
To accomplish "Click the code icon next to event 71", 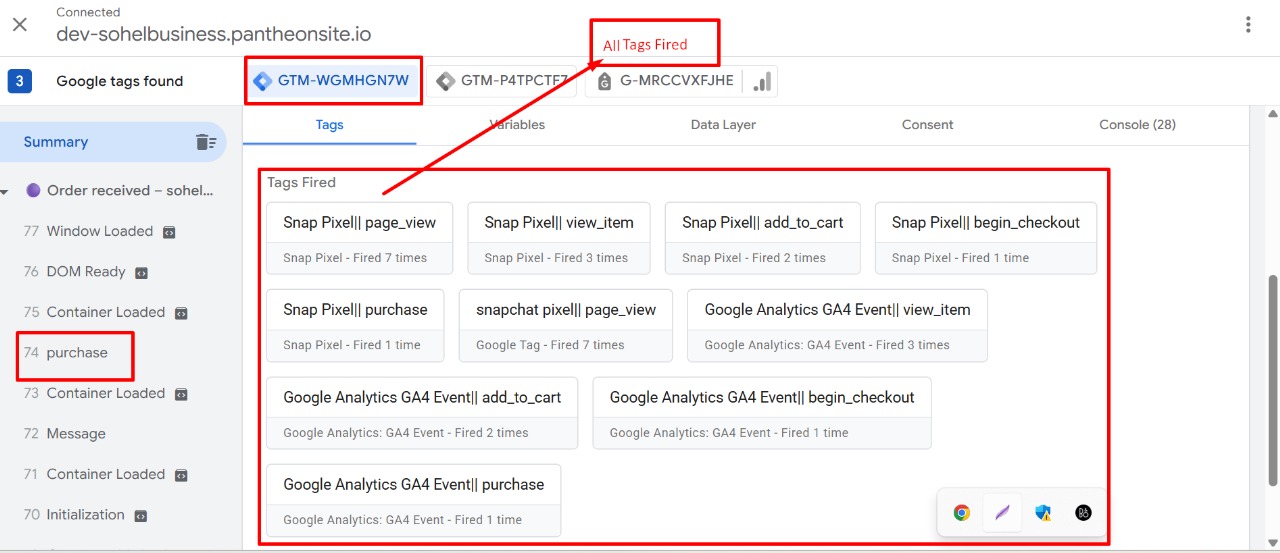I will point(181,475).
